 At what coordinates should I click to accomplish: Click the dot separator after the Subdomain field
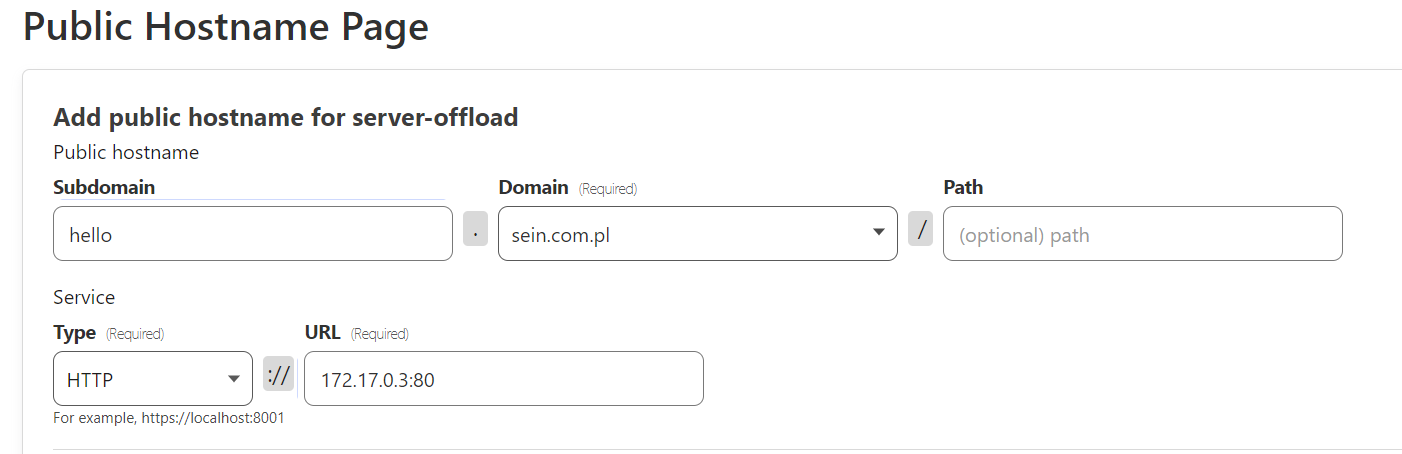point(475,230)
